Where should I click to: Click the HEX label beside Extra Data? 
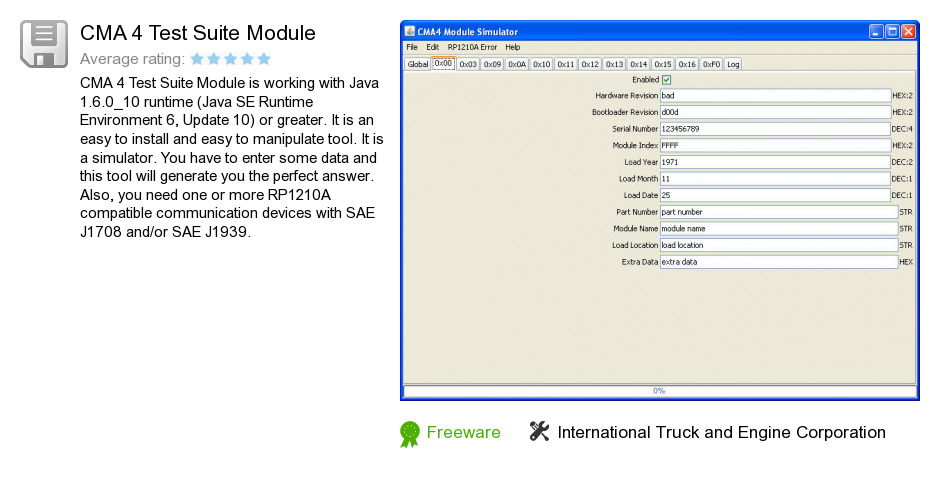click(x=906, y=261)
